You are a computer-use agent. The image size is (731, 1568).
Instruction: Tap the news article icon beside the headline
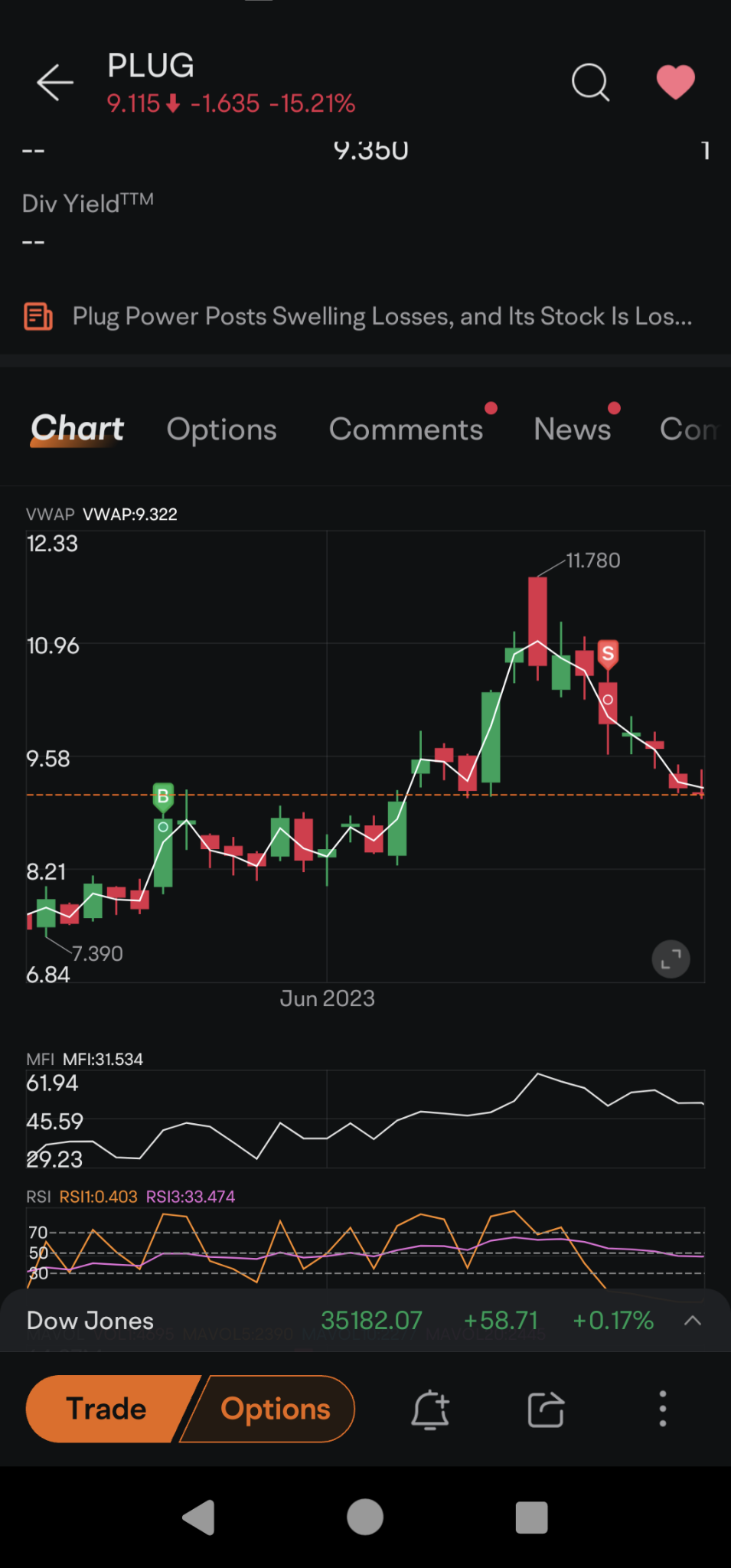point(38,316)
